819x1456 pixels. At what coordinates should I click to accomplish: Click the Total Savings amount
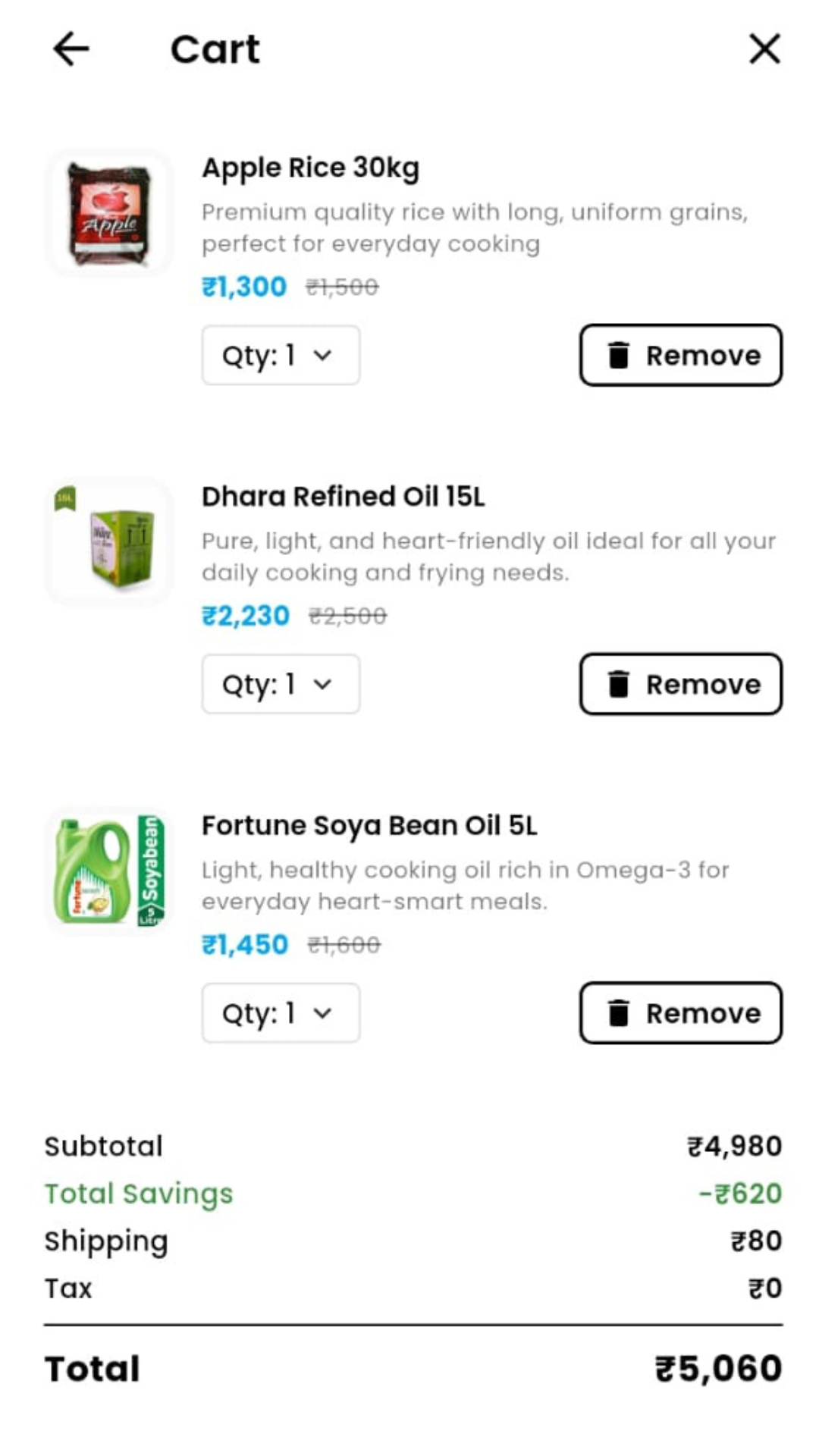tap(740, 1194)
